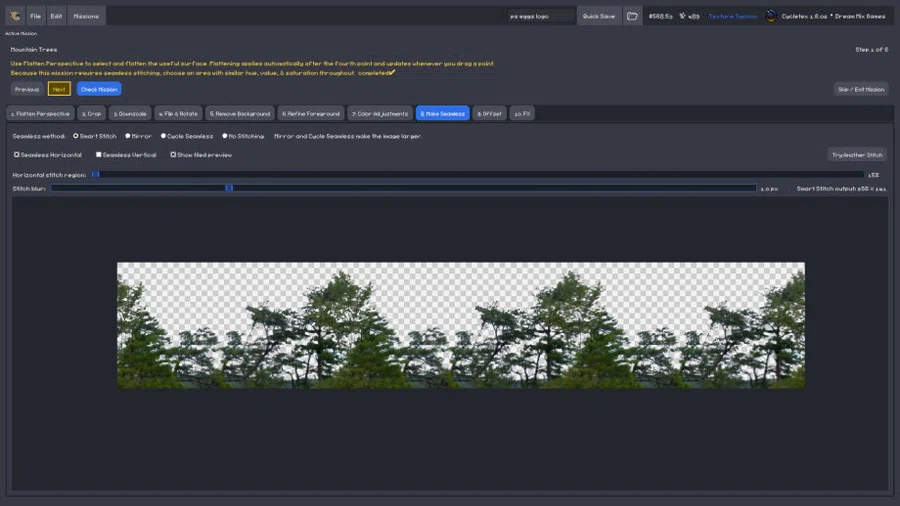The image size is (900, 506).
Task: Click the stitch region percent value
Action: (873, 175)
